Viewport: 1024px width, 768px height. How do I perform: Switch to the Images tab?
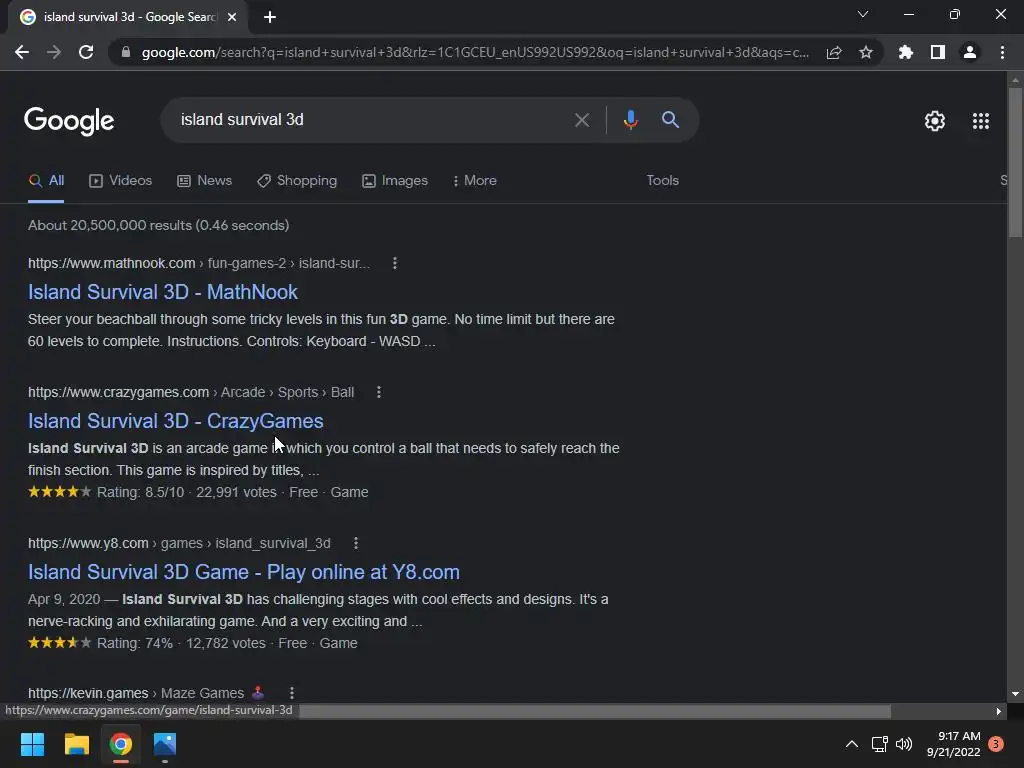point(395,181)
